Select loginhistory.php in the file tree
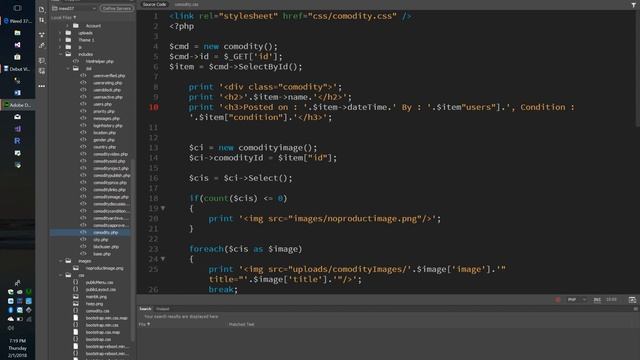The width and height of the screenshot is (640, 360). [108, 126]
